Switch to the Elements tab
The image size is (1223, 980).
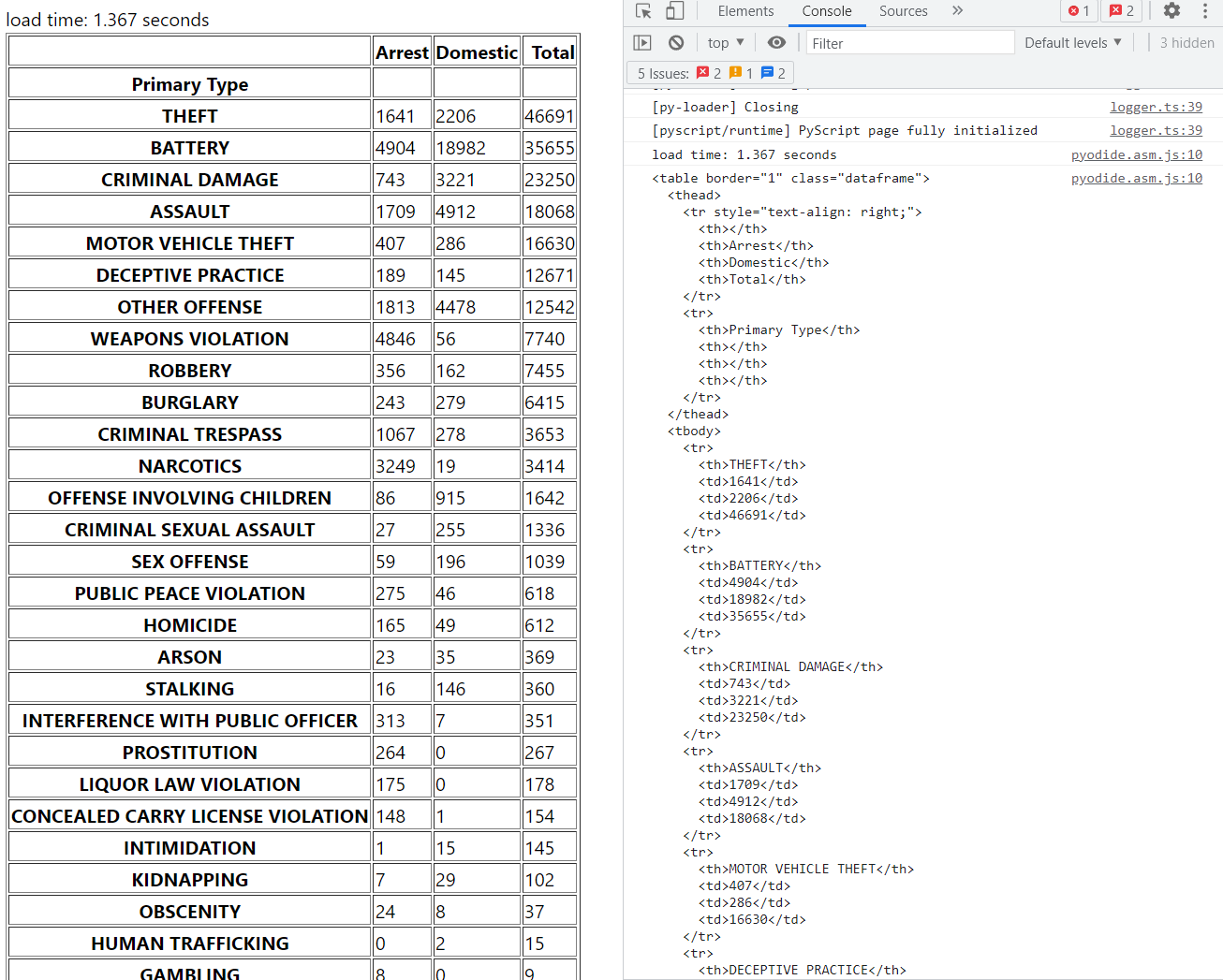click(745, 11)
